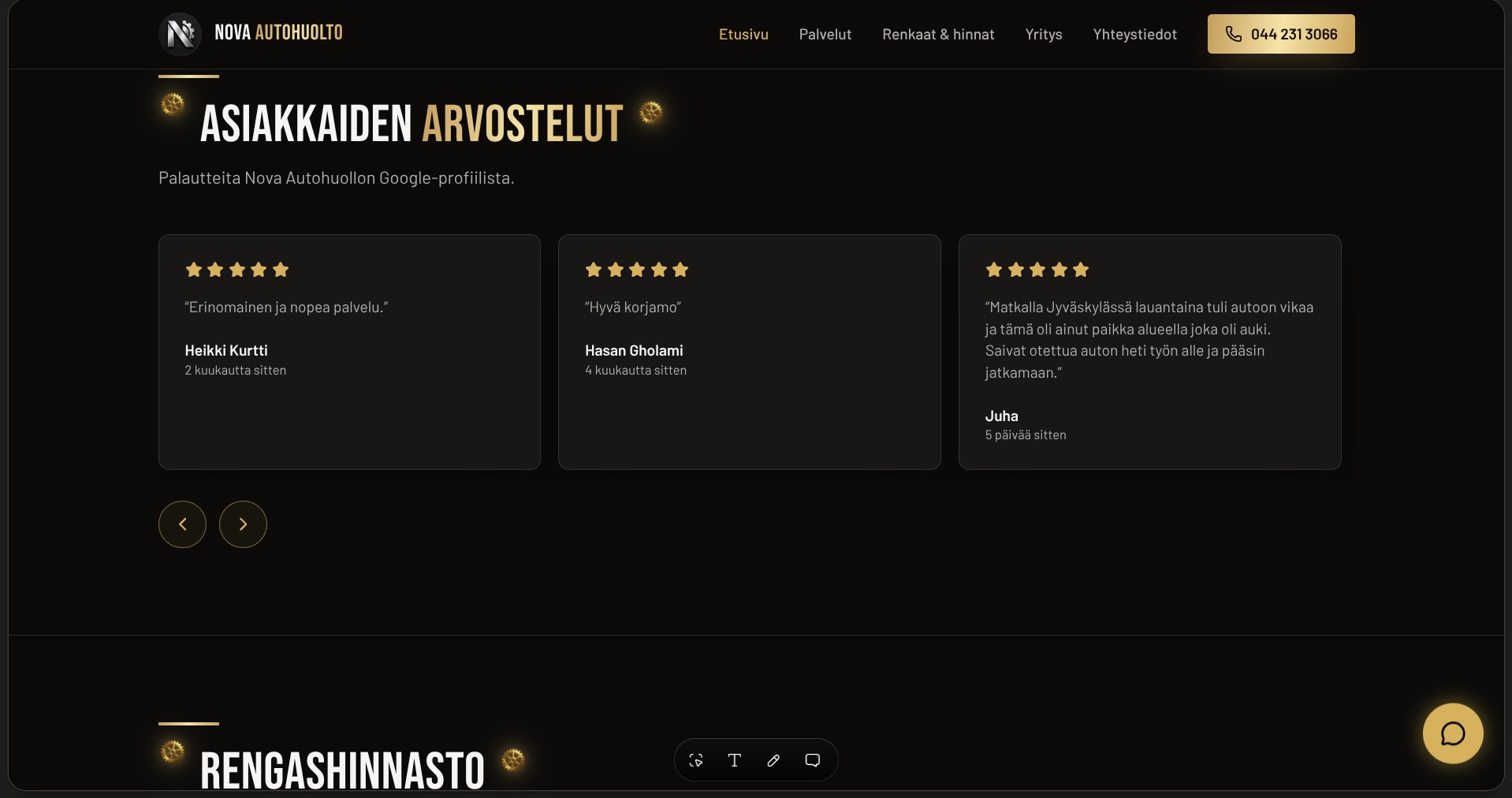
Task: Show next reviews with right arrow
Action: [x=243, y=524]
